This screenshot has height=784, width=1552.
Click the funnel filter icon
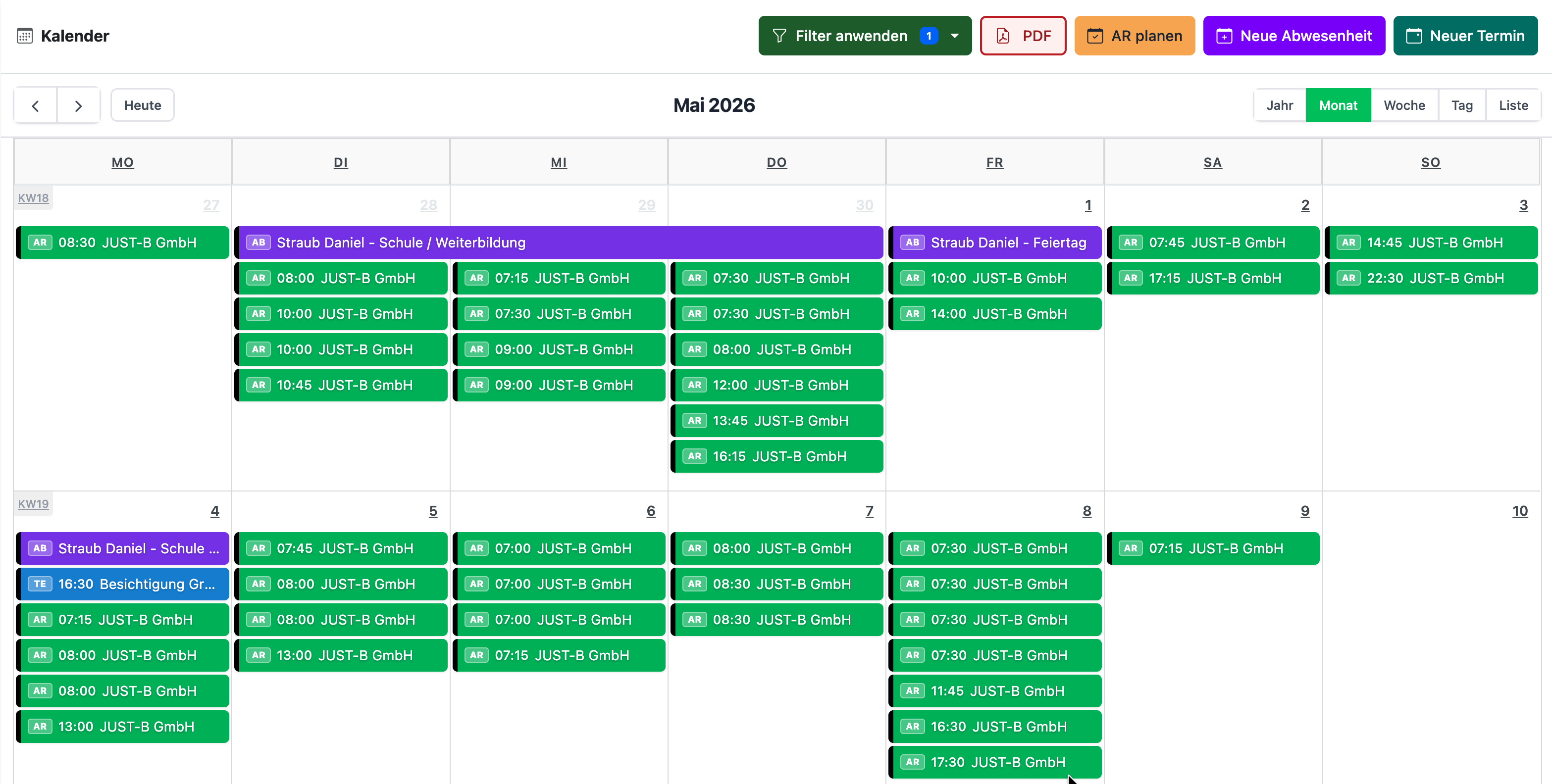pos(779,36)
